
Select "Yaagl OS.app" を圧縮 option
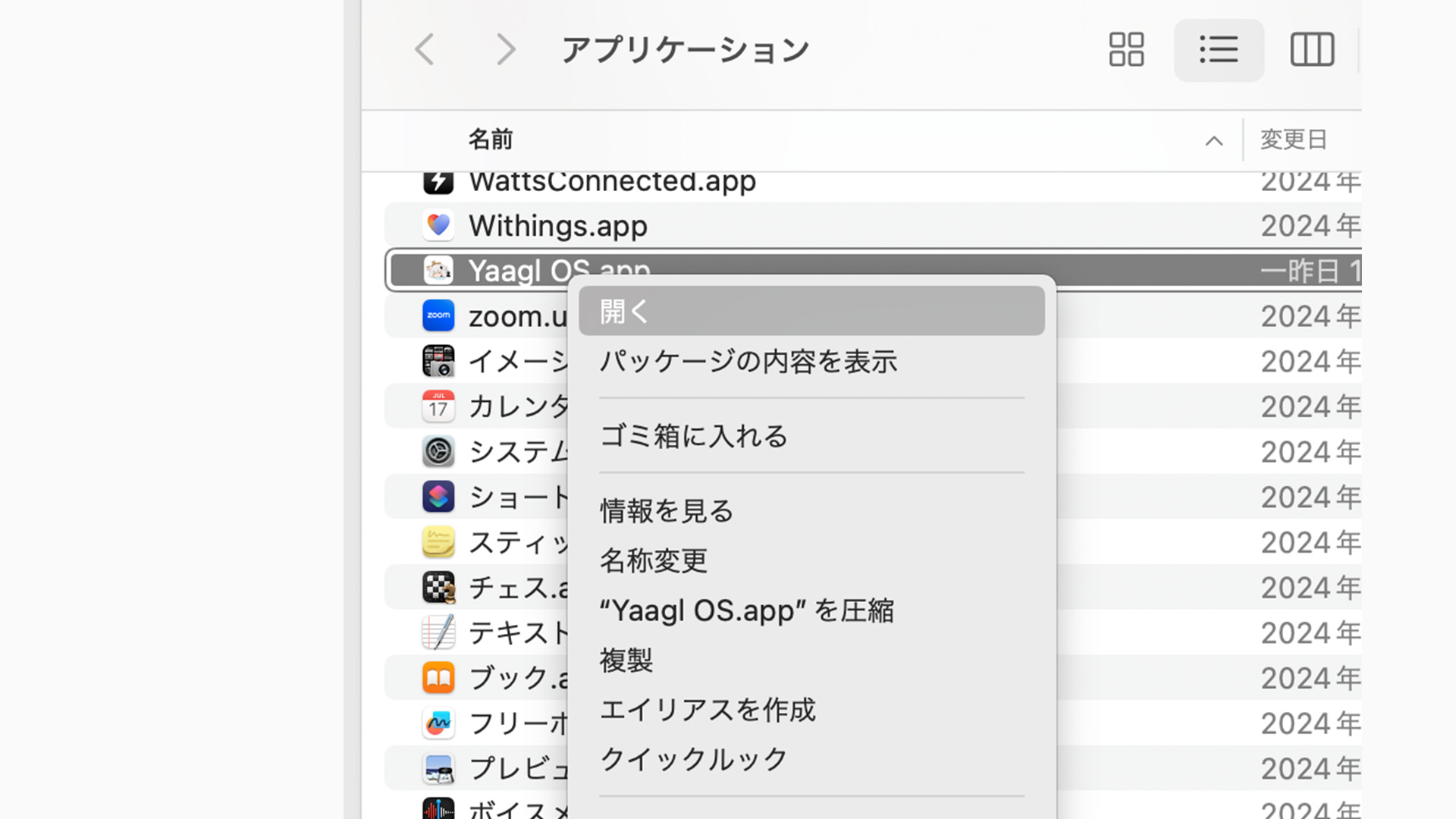coord(747,610)
